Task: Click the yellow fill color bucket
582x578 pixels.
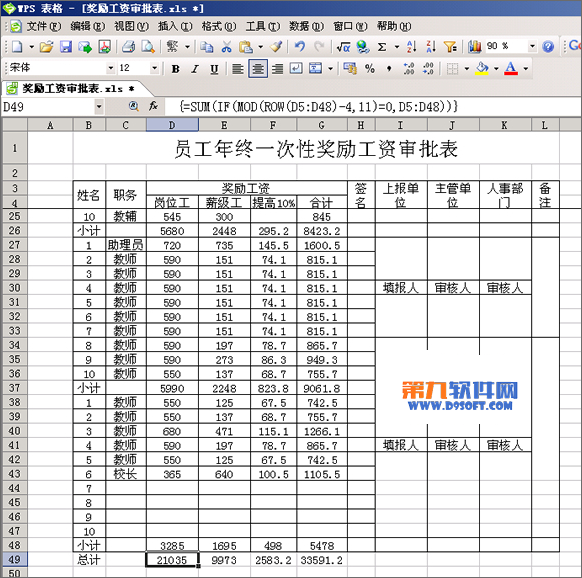Action: click(482, 69)
